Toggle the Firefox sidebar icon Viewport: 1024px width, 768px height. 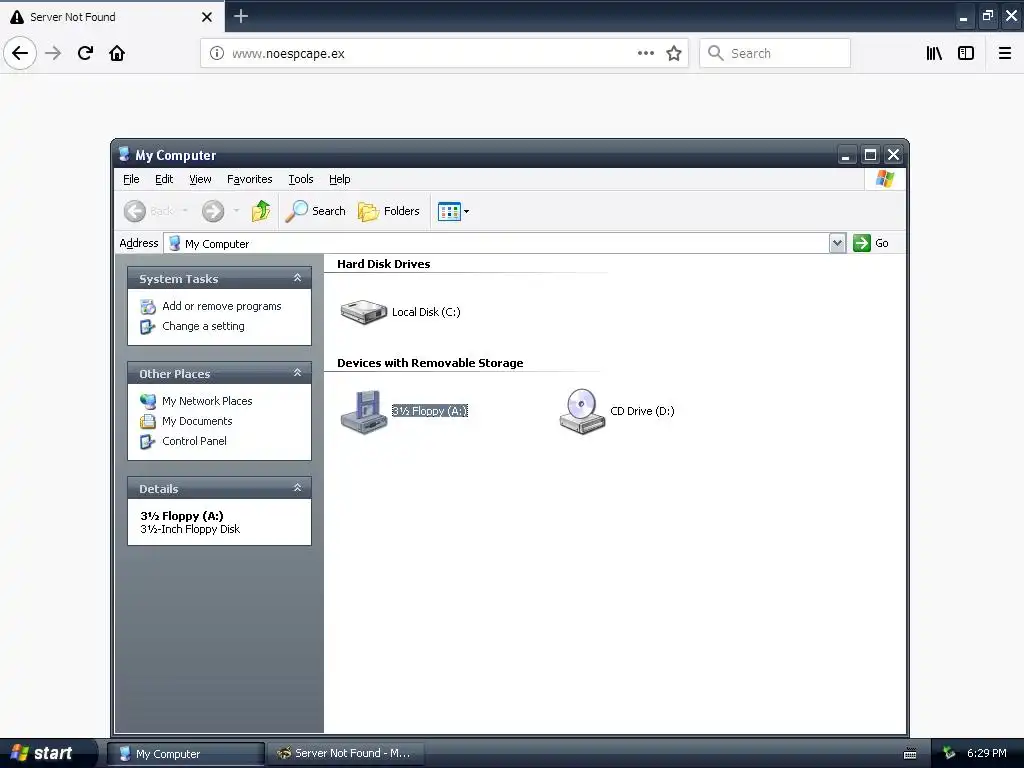(x=966, y=53)
